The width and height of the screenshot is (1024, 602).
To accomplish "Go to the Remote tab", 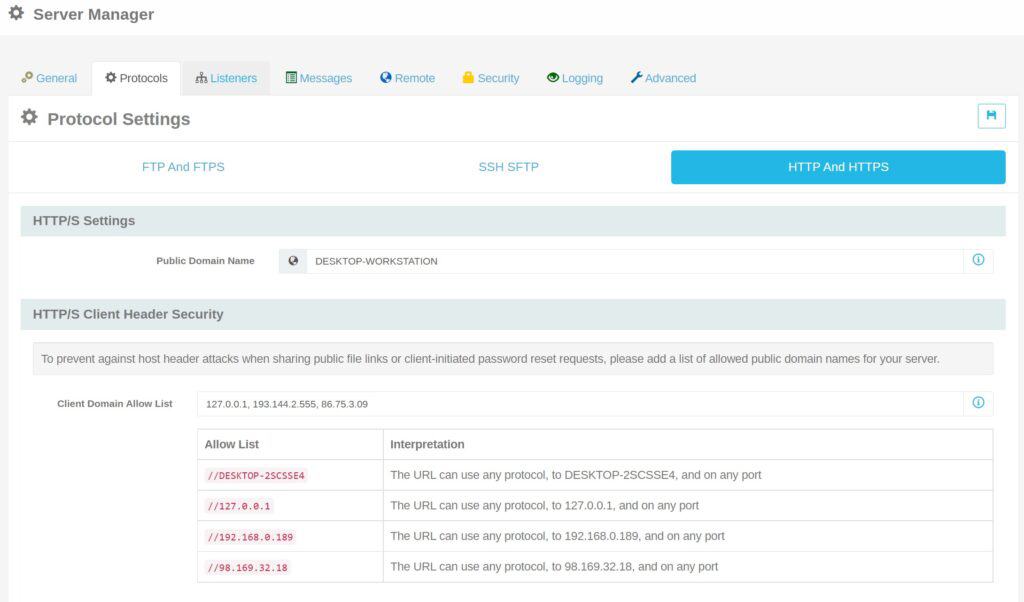I will (x=408, y=78).
